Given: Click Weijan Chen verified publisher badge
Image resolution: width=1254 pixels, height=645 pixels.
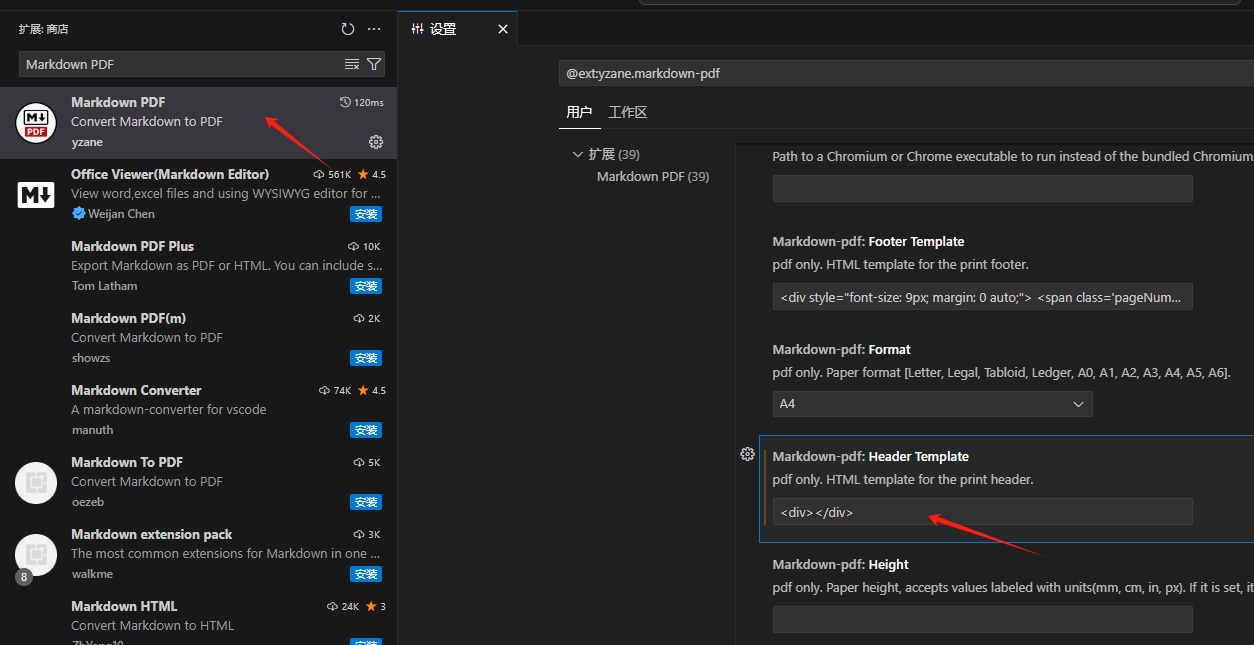Looking at the screenshot, I should pyautogui.click(x=78, y=213).
